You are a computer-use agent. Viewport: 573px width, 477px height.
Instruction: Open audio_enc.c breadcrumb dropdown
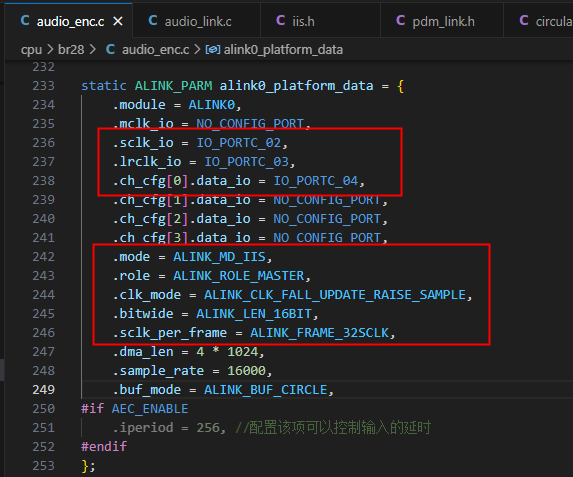[x=155, y=50]
